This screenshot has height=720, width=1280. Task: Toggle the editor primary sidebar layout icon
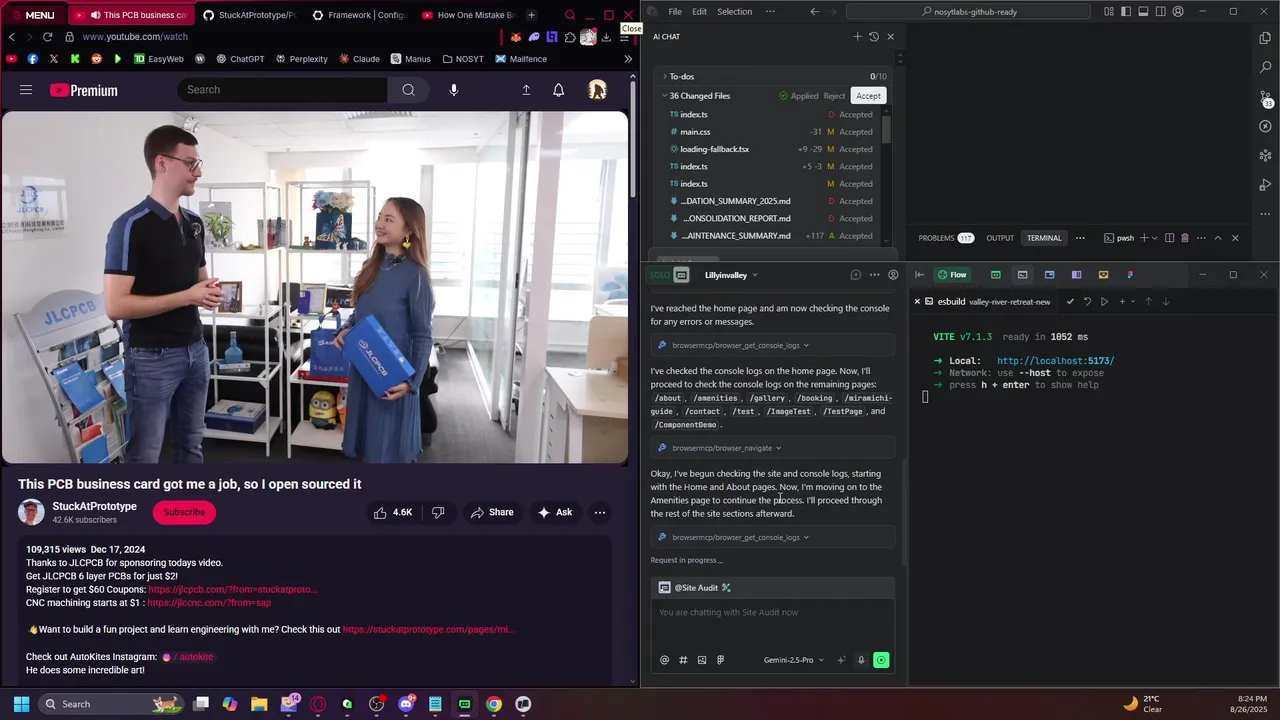(1126, 12)
